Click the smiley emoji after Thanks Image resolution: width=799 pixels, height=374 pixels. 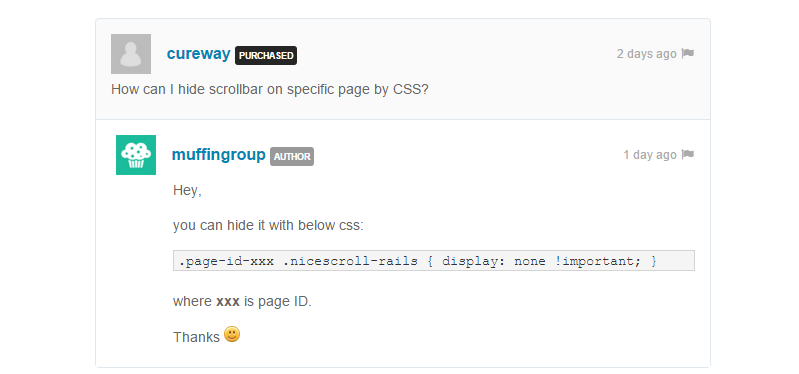click(232, 334)
